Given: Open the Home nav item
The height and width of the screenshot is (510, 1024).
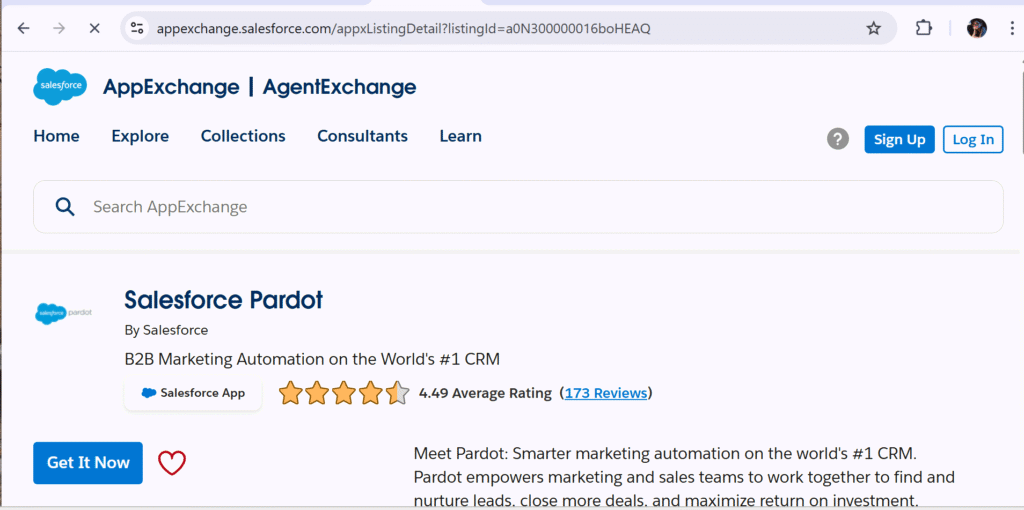Looking at the screenshot, I should pyautogui.click(x=56, y=136).
